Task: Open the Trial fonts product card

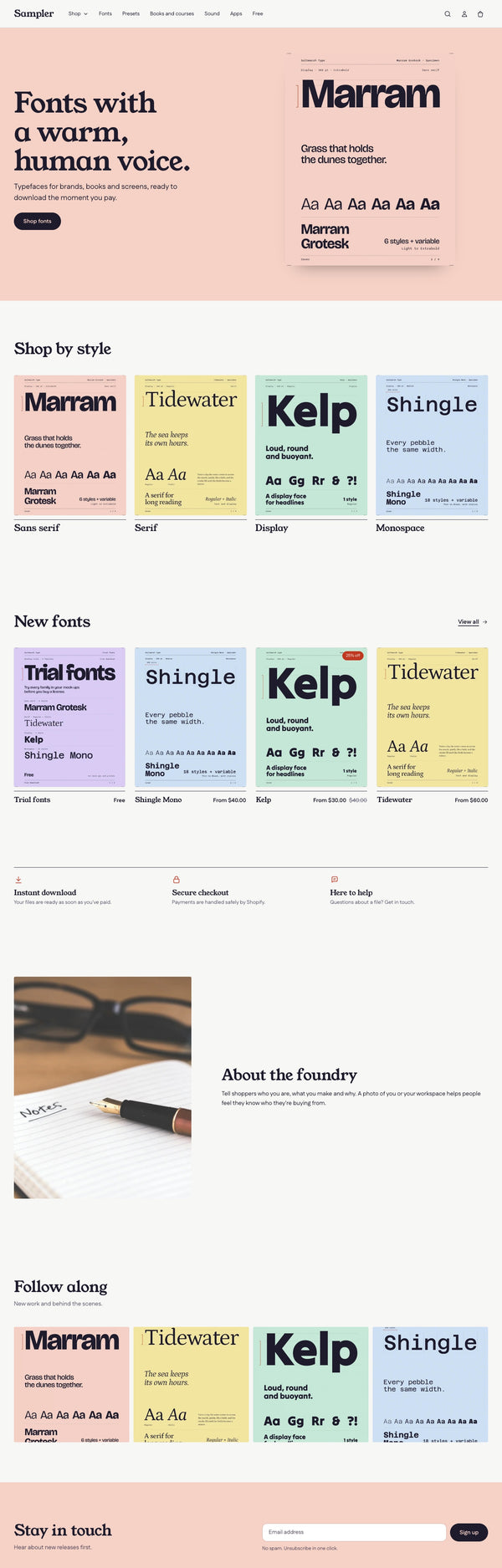Action: [x=69, y=726]
